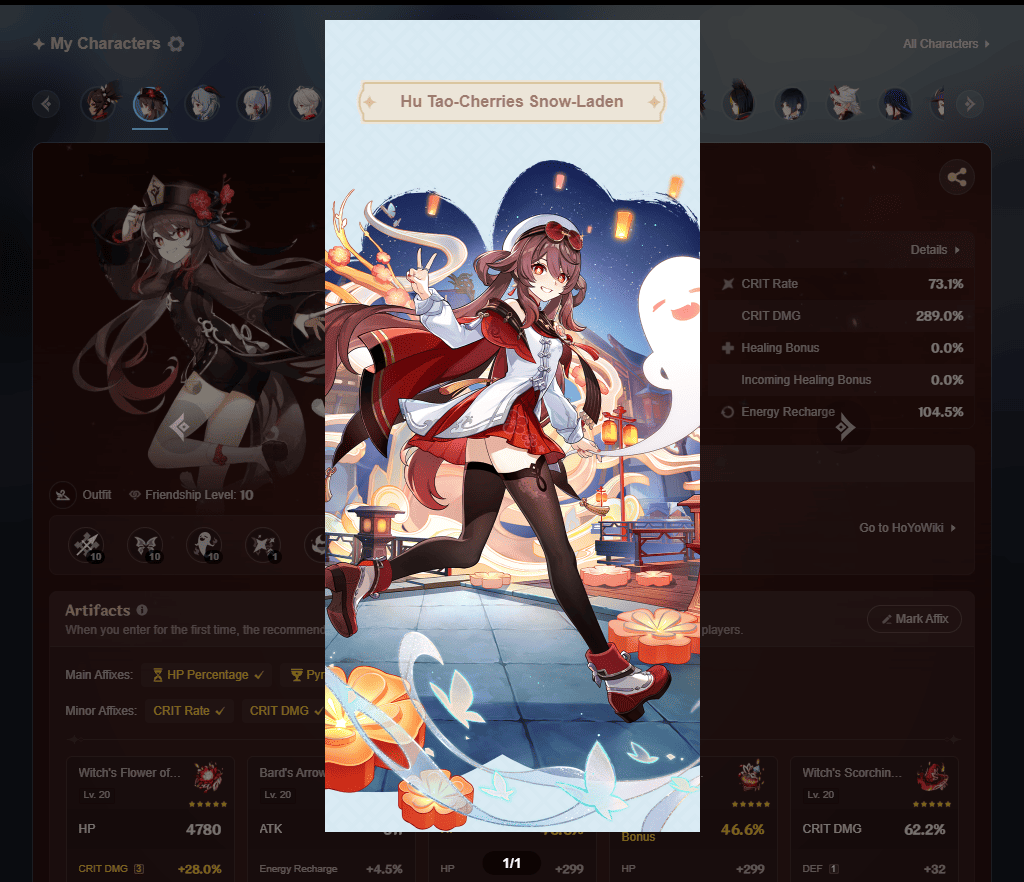Click the CRIT DMG +28.0% substat
The image size is (1024, 882).
tap(150, 869)
